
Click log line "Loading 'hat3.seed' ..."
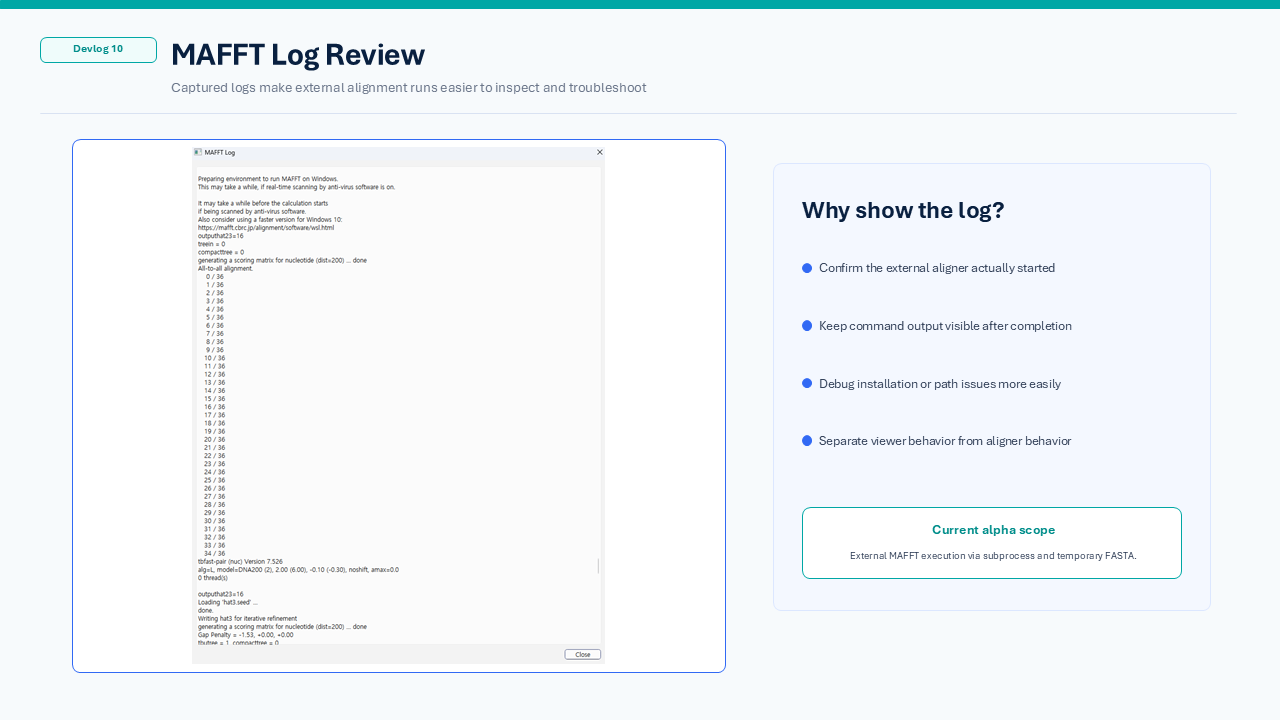click(x=228, y=602)
